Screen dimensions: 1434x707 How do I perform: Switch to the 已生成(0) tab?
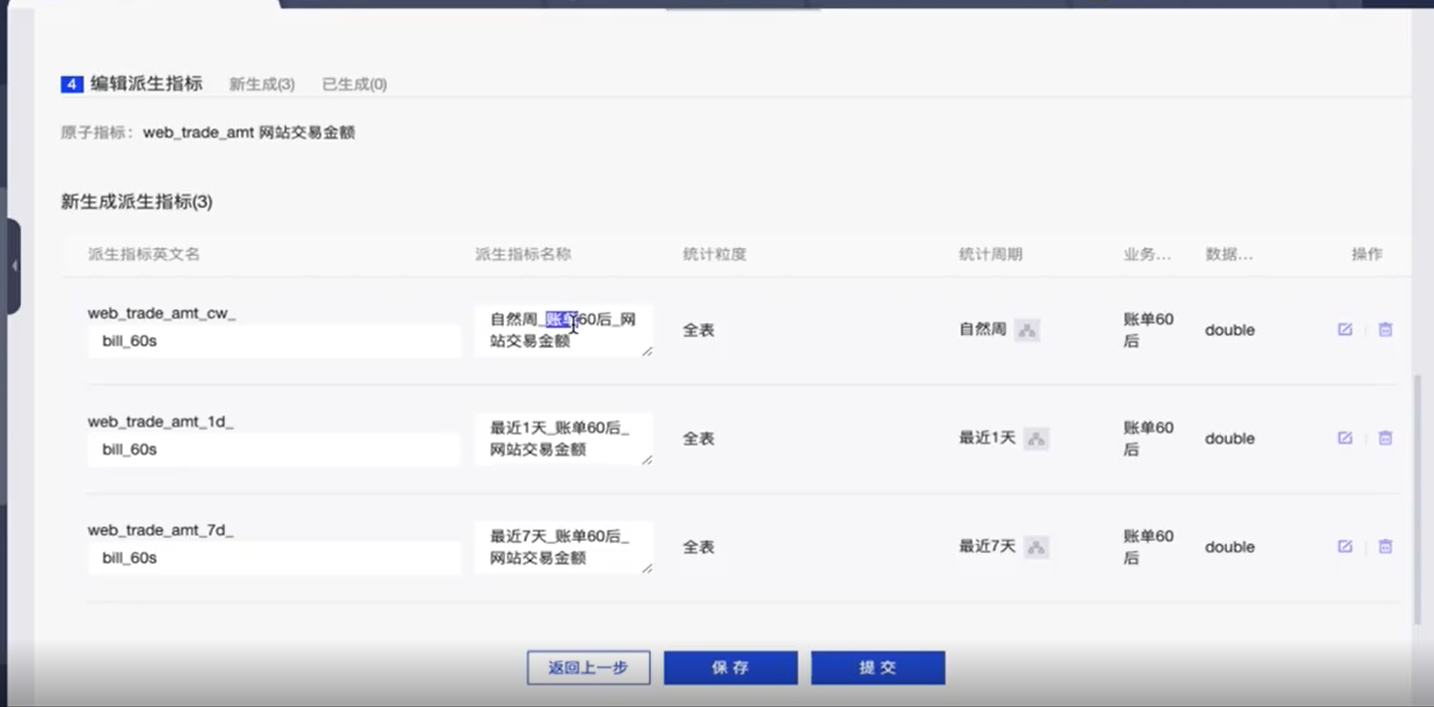pyautogui.click(x=355, y=85)
